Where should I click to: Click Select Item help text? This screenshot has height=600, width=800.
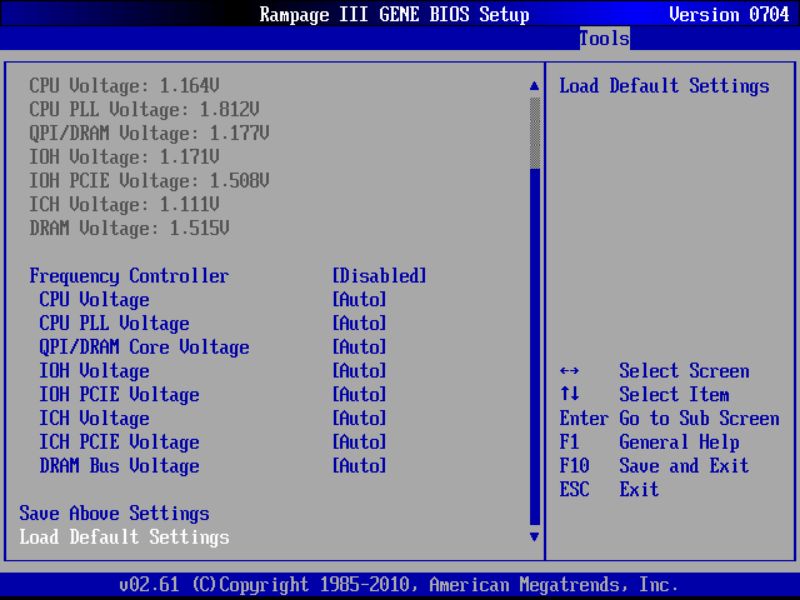674,394
